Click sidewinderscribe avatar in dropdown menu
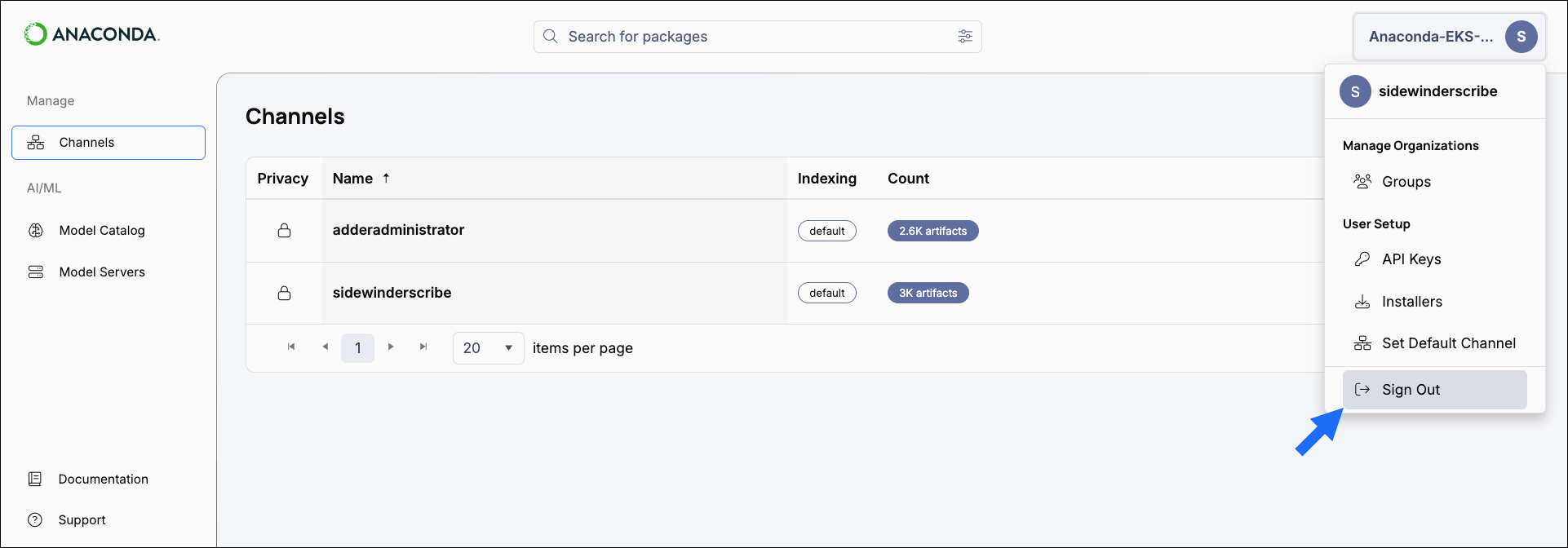This screenshot has height=548, width=1568. [x=1355, y=91]
